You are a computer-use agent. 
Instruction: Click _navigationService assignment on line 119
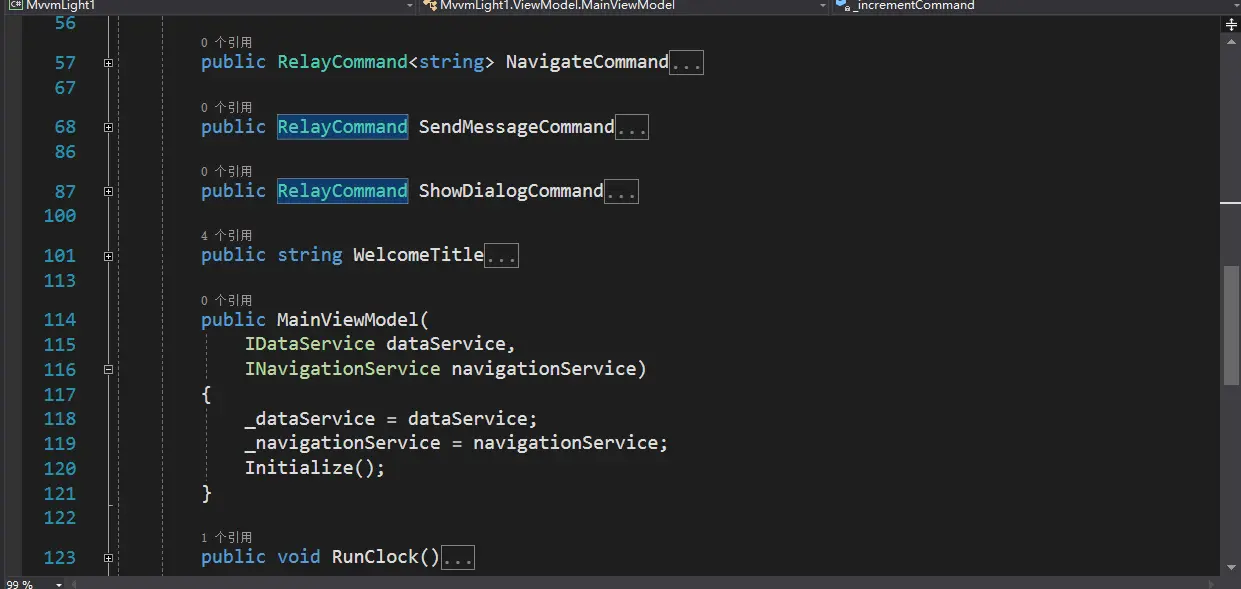point(456,443)
